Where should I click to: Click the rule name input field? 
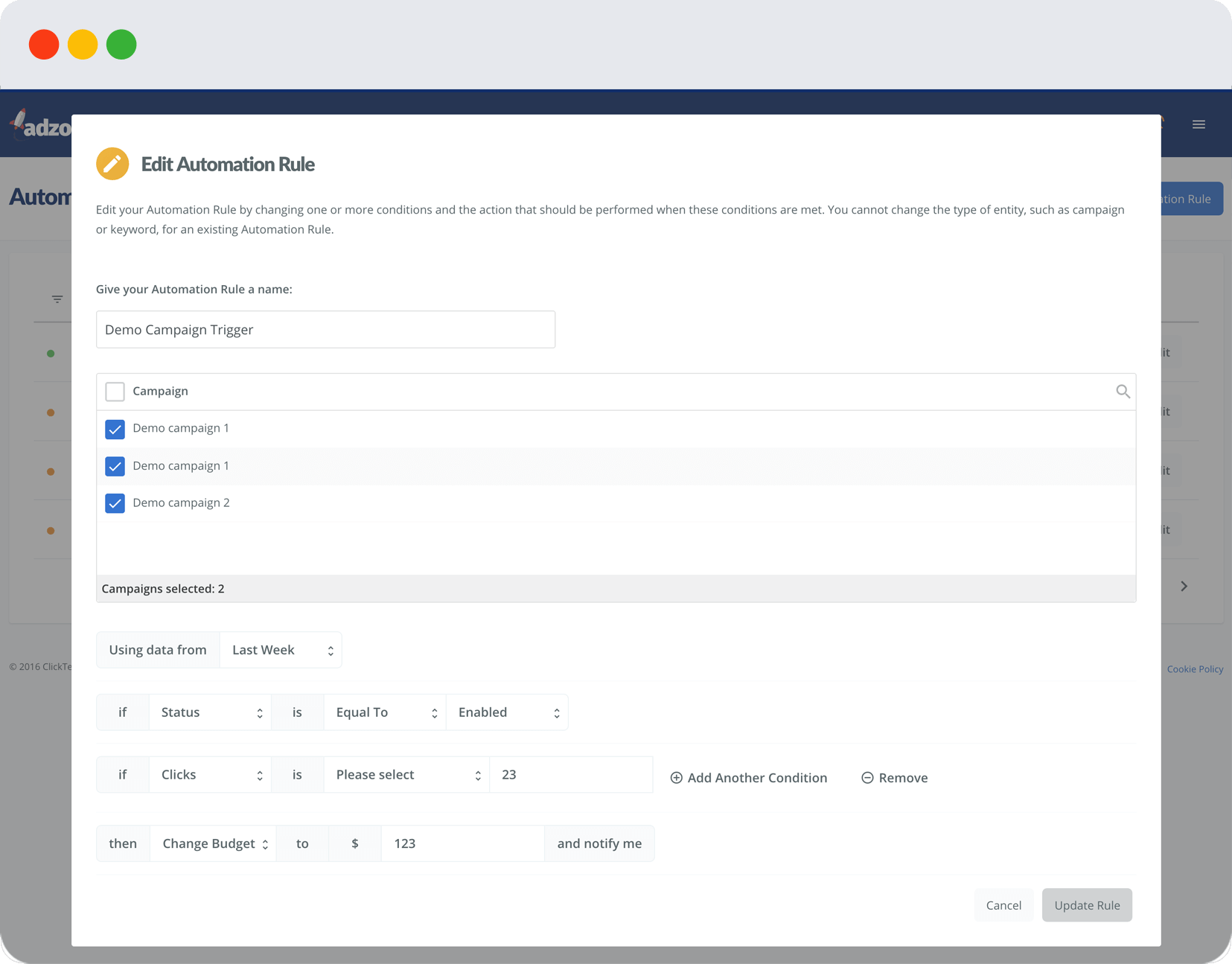325,330
